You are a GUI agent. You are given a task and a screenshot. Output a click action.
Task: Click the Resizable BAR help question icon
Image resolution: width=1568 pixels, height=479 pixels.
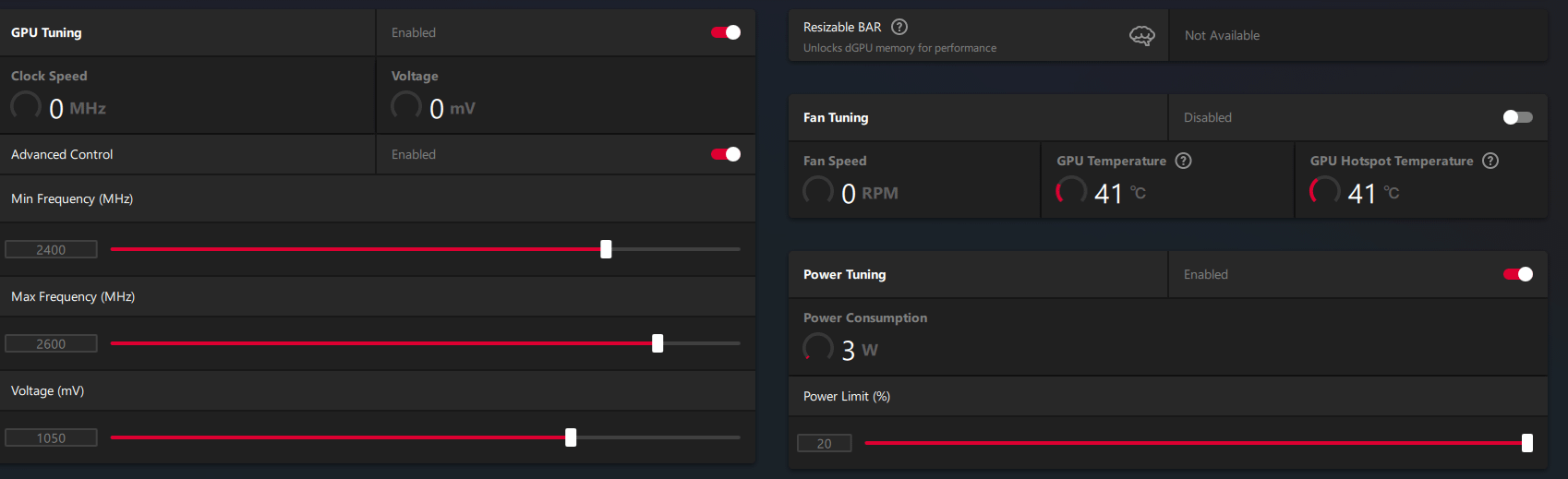point(899,27)
